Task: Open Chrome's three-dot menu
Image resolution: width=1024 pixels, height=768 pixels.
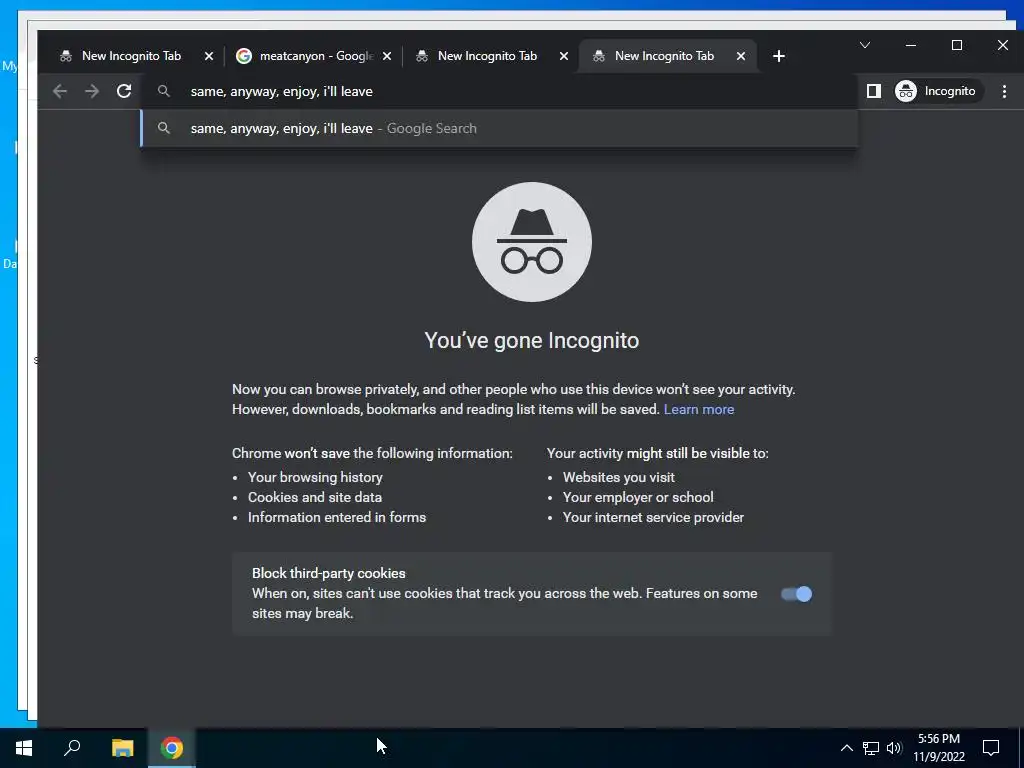Action: [1004, 91]
